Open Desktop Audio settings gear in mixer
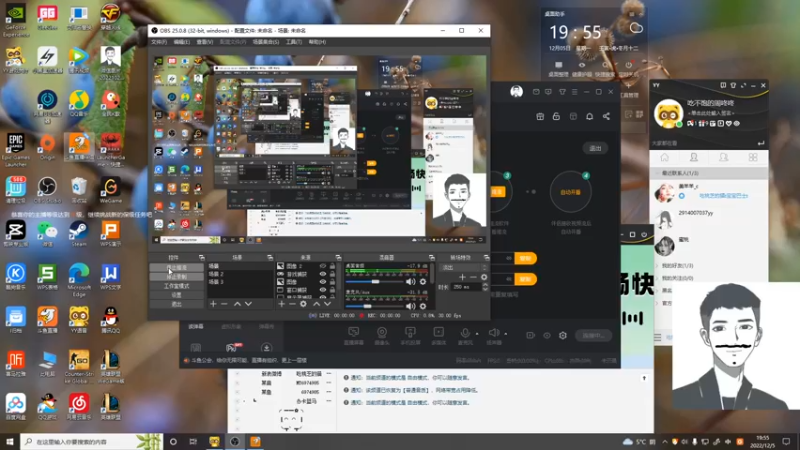 423,282
